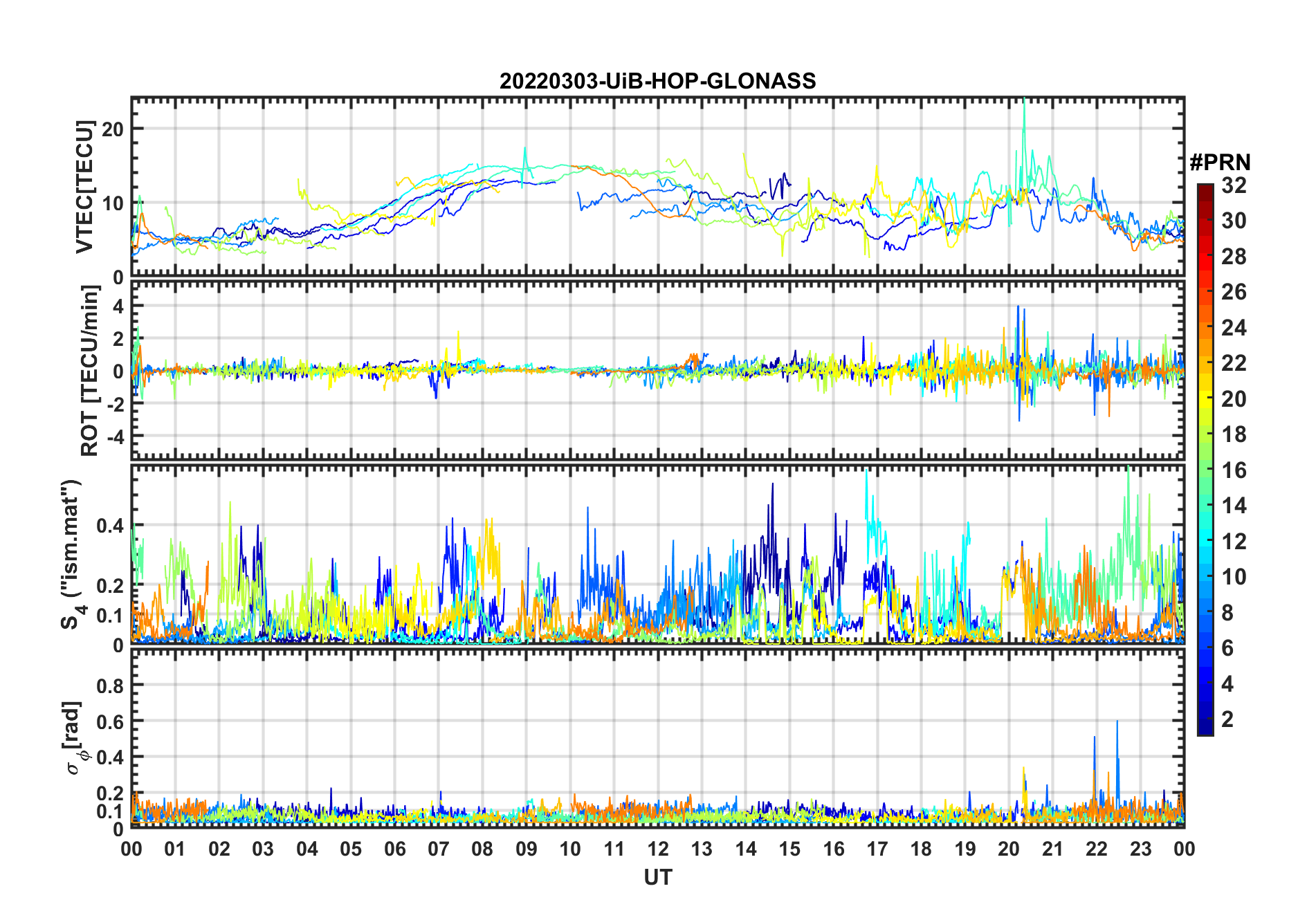Image resolution: width=1316 pixels, height=920 pixels.
Task: Click the 20 tick label on the VTEC axis
Action: pyautogui.click(x=113, y=129)
